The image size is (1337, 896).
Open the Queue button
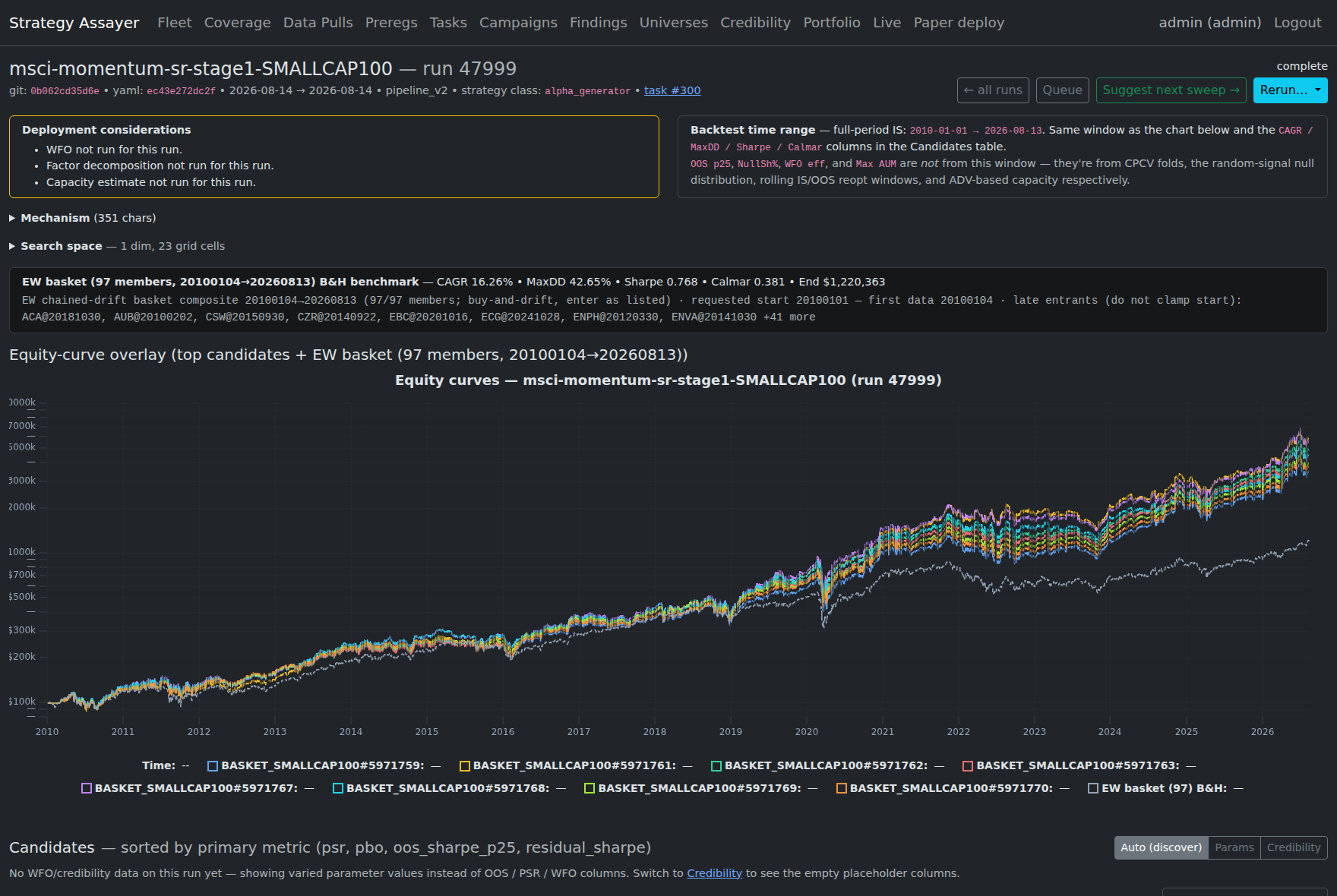tap(1062, 90)
